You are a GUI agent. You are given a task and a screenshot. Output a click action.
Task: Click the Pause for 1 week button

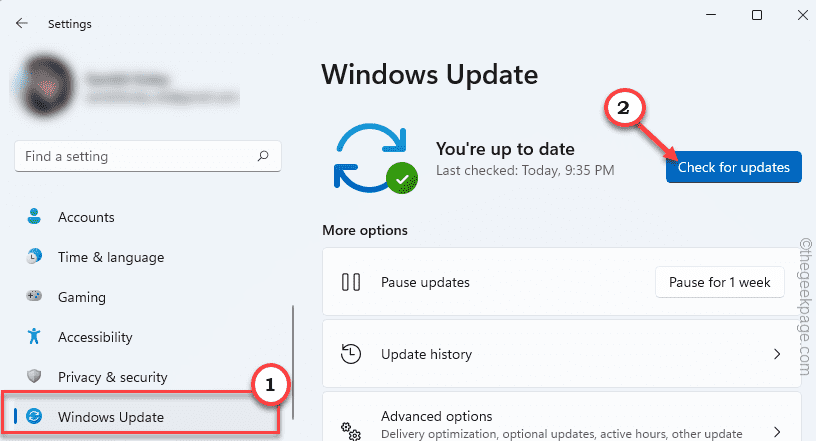click(719, 282)
